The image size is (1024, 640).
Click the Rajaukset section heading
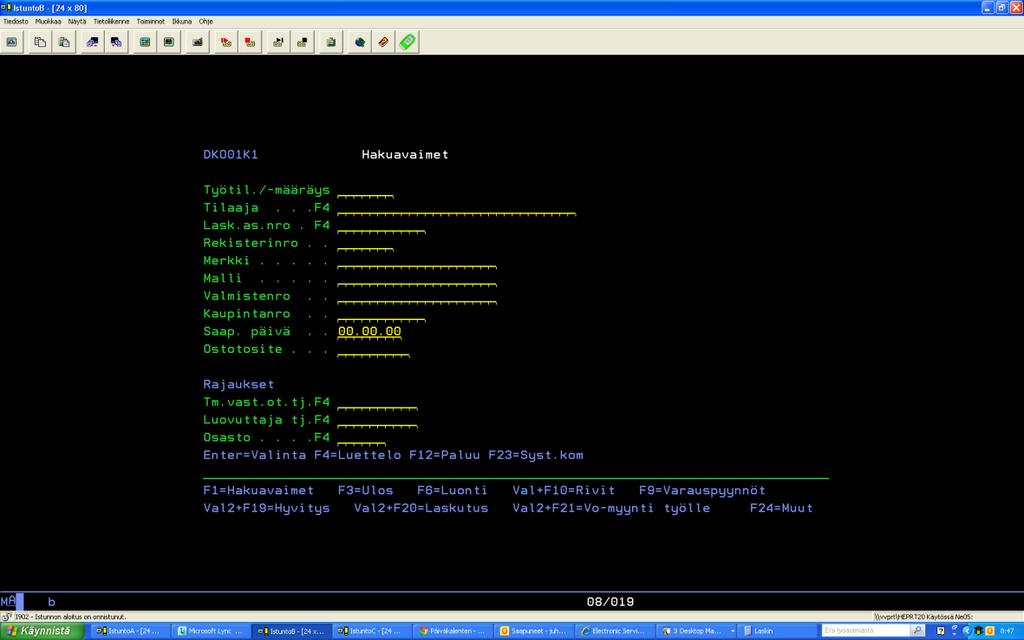pos(238,384)
